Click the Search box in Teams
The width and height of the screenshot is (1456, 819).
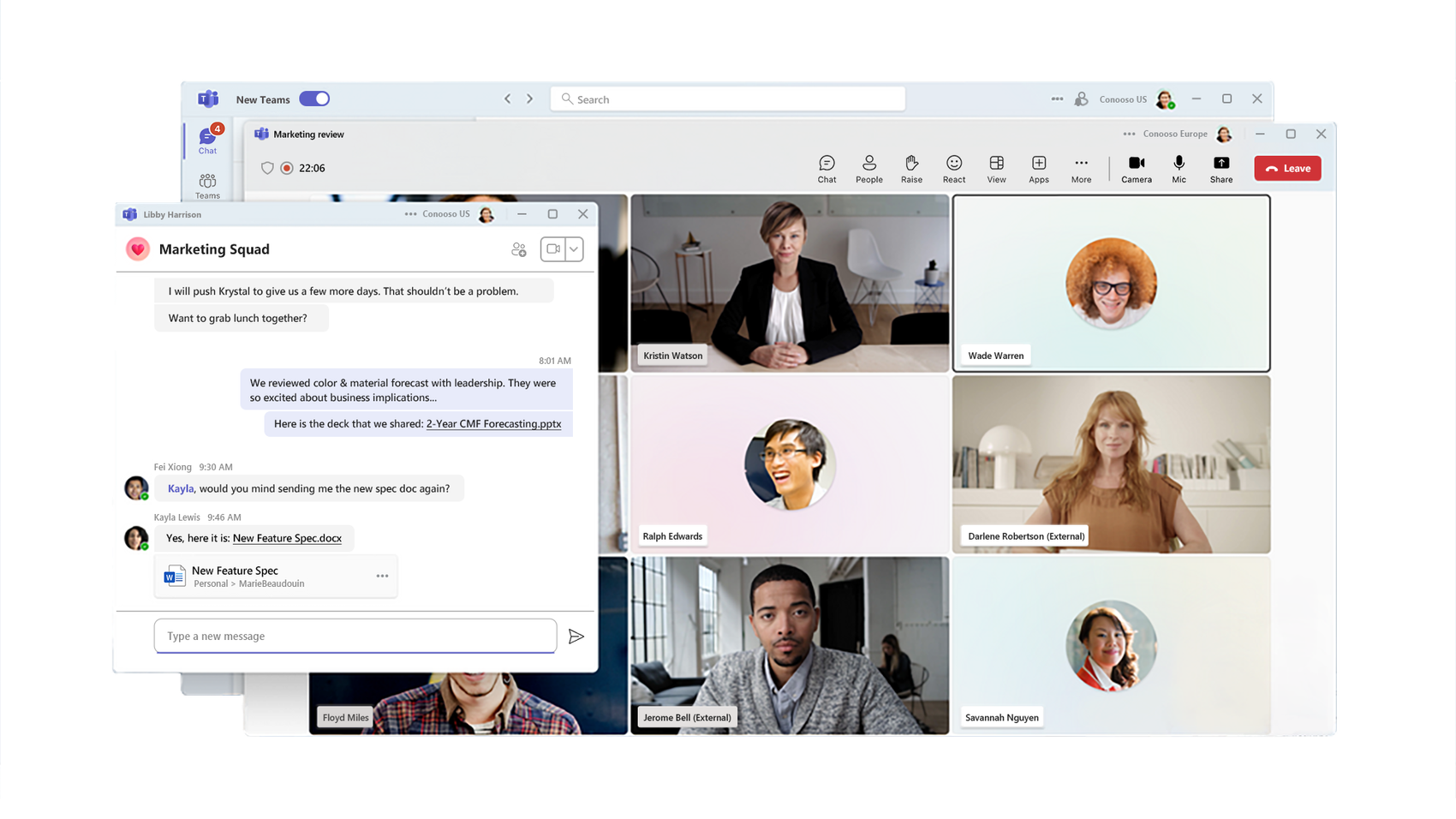[728, 99]
